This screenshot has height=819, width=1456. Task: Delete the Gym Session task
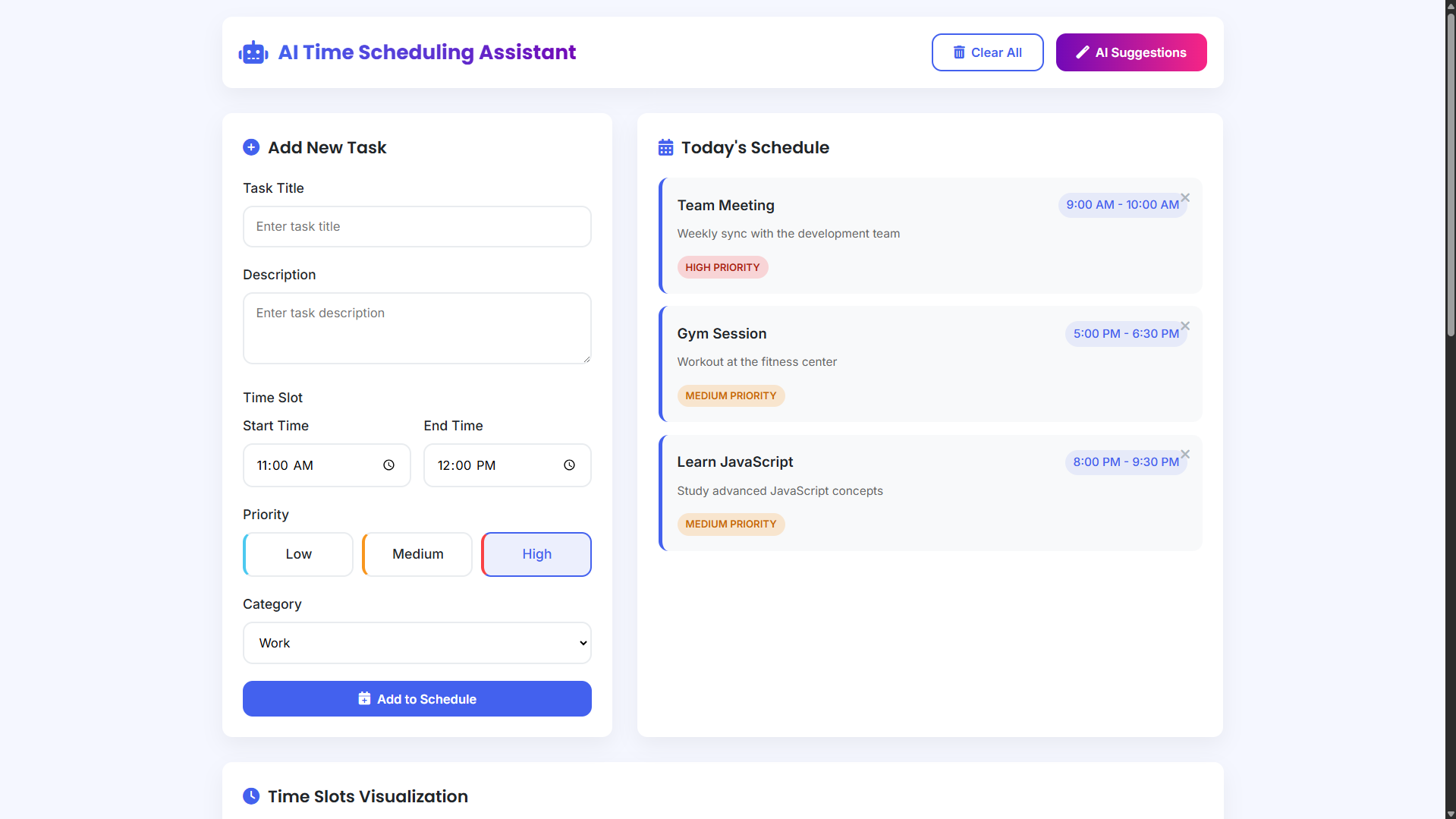1185,326
